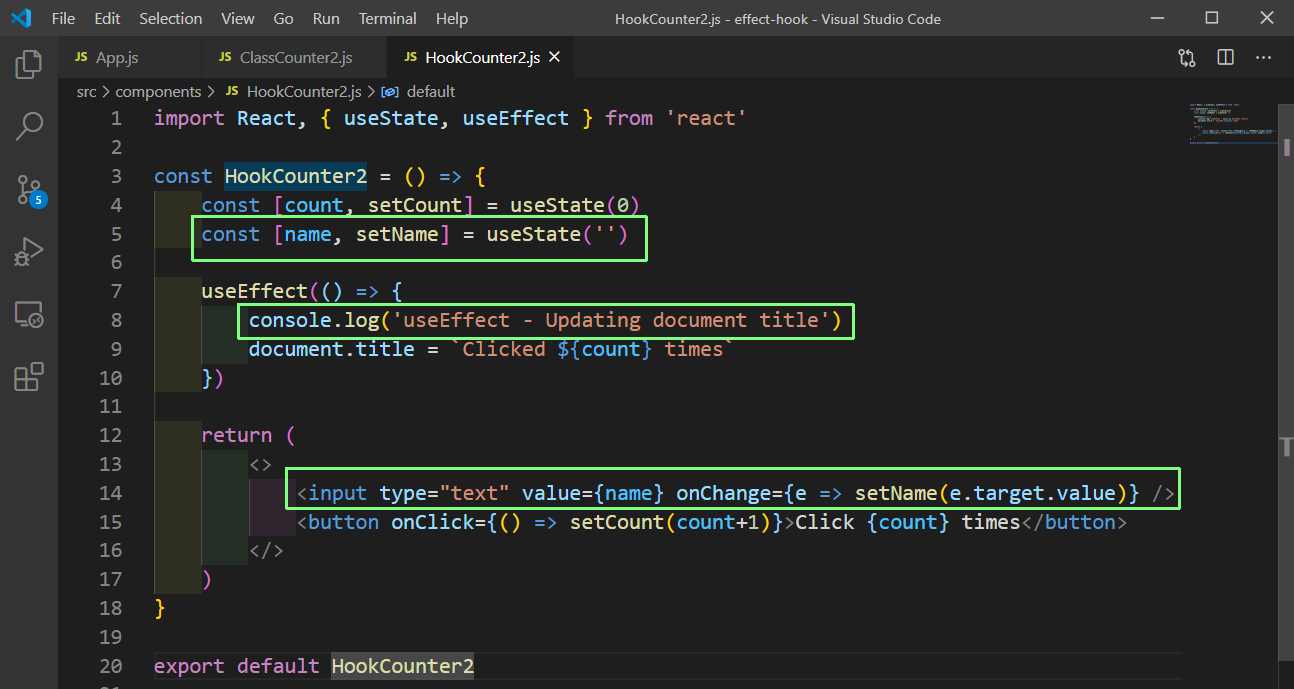Click the VS Code logo icon
This screenshot has height=689, width=1294.
click(x=21, y=18)
